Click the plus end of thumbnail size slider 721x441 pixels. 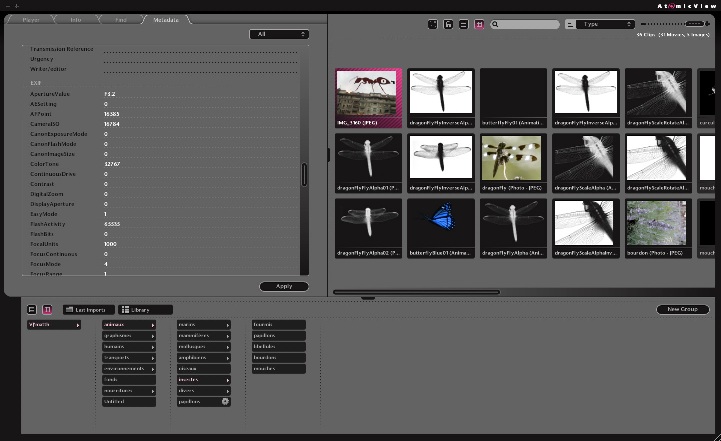(707, 23)
